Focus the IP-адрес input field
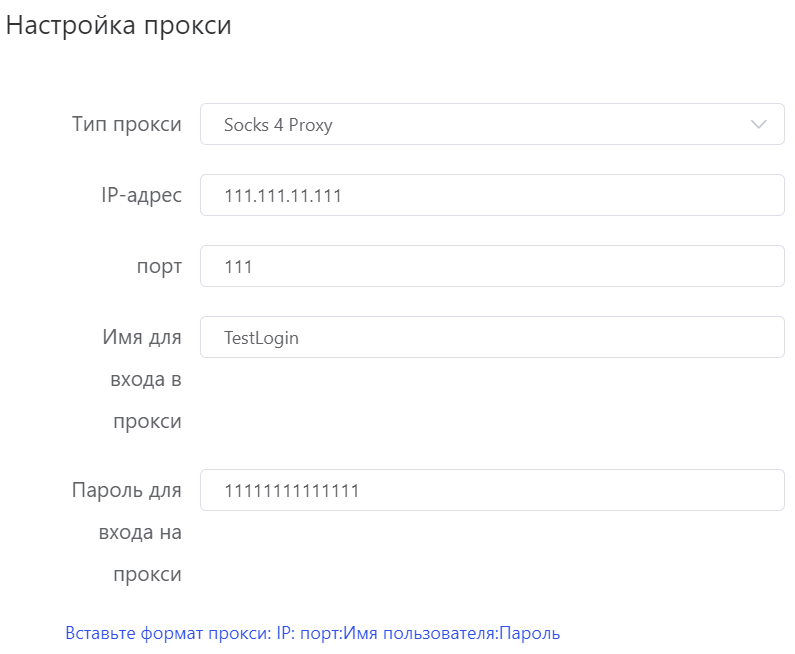 point(492,196)
